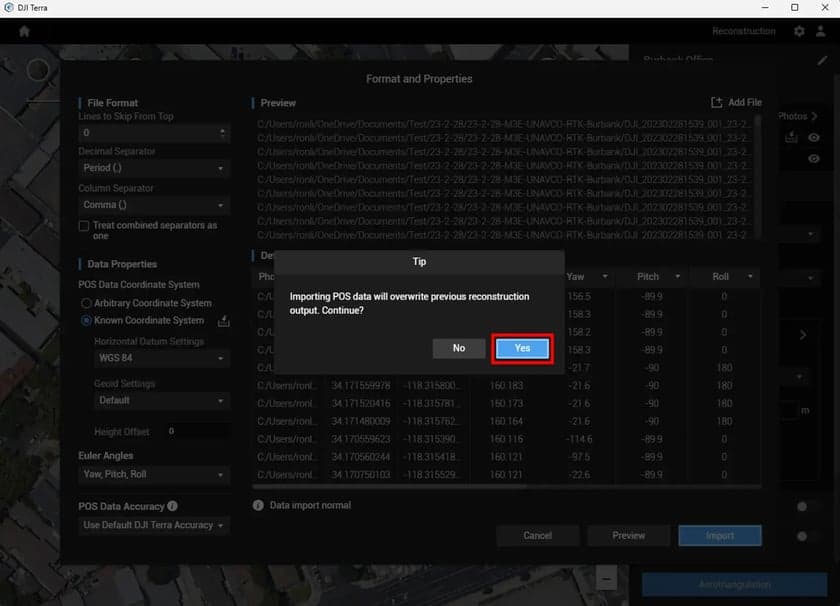Enable Treat combined separators as one
This screenshot has width=840, height=606.
(x=84, y=225)
